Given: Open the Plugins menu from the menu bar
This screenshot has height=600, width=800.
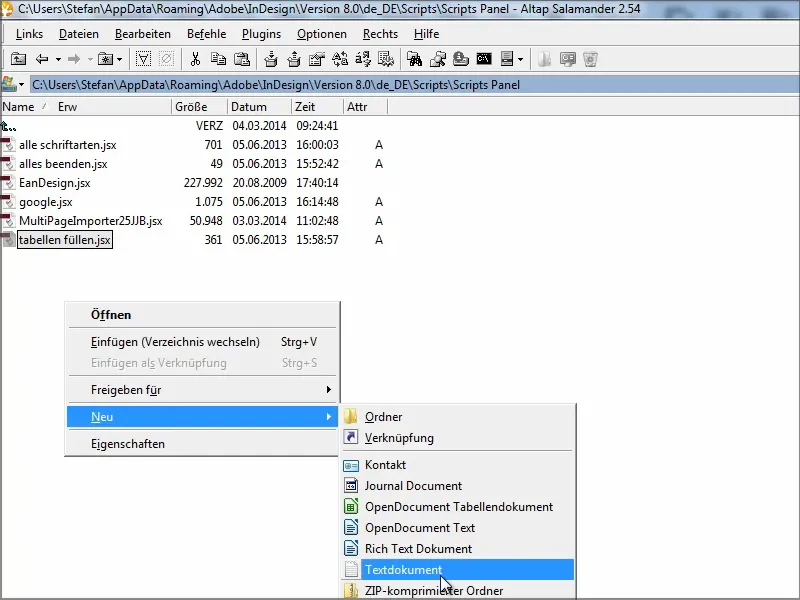Looking at the screenshot, I should 261,33.
